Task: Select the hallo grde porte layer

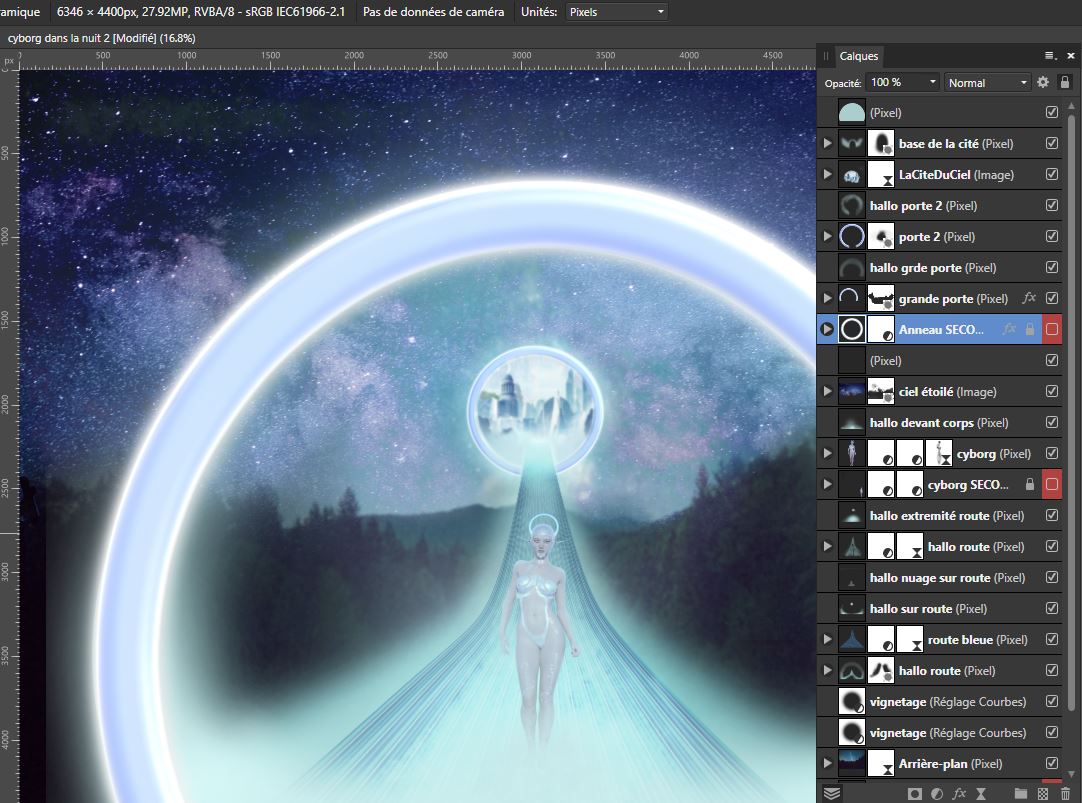Action: pyautogui.click(x=939, y=268)
